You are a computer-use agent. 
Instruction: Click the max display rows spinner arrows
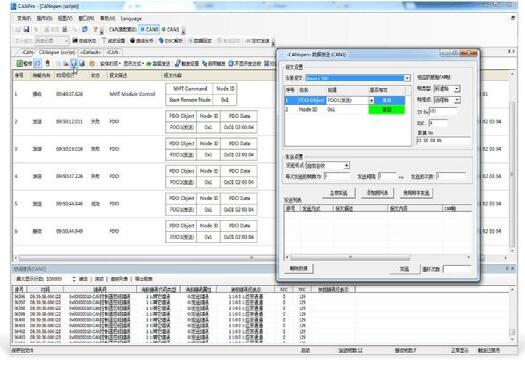coord(74,279)
